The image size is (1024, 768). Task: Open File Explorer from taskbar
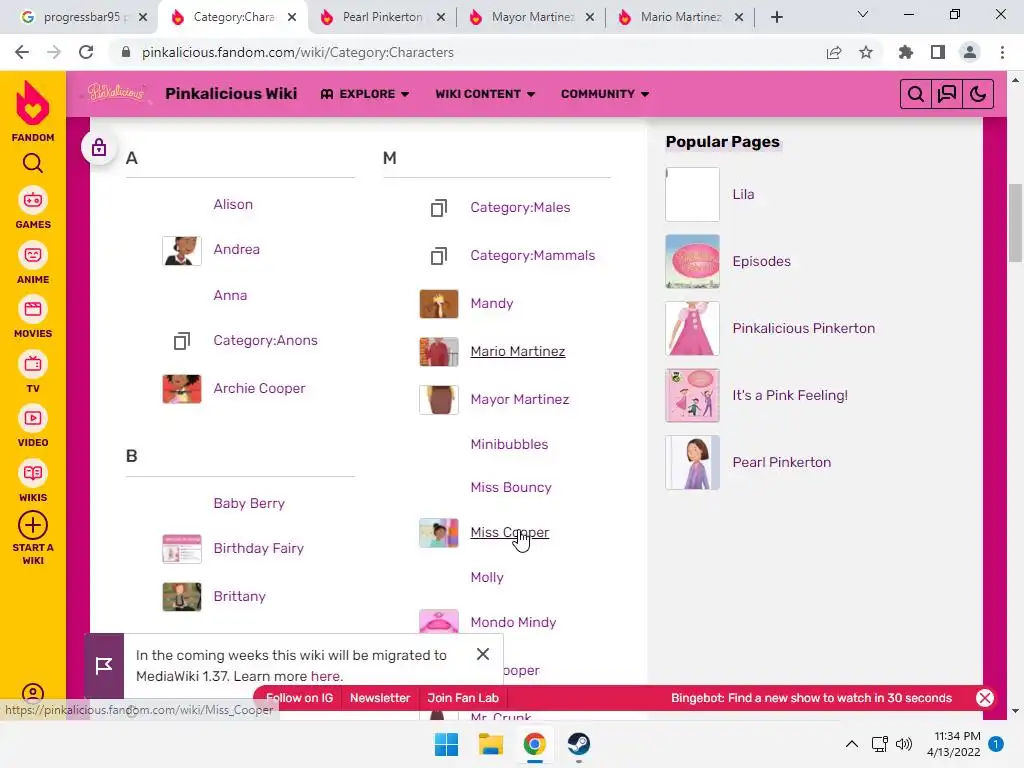490,744
